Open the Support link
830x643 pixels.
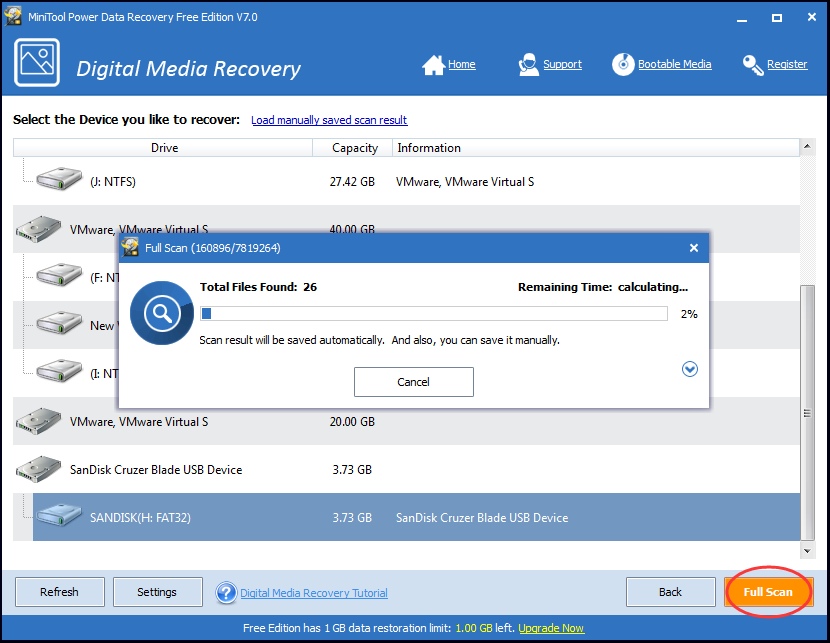point(562,65)
